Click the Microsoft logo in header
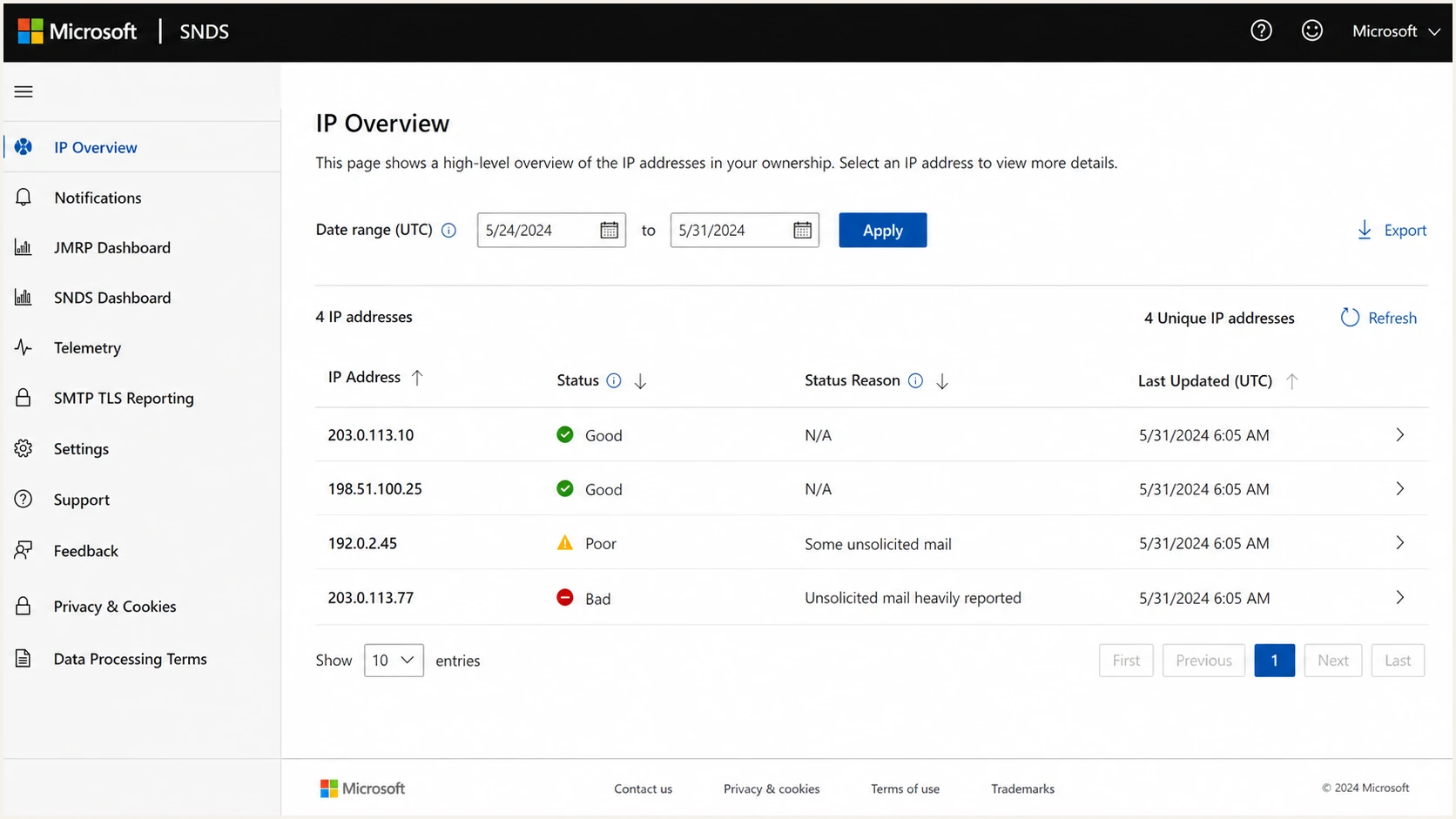This screenshot has width=1456, height=819. point(77,31)
